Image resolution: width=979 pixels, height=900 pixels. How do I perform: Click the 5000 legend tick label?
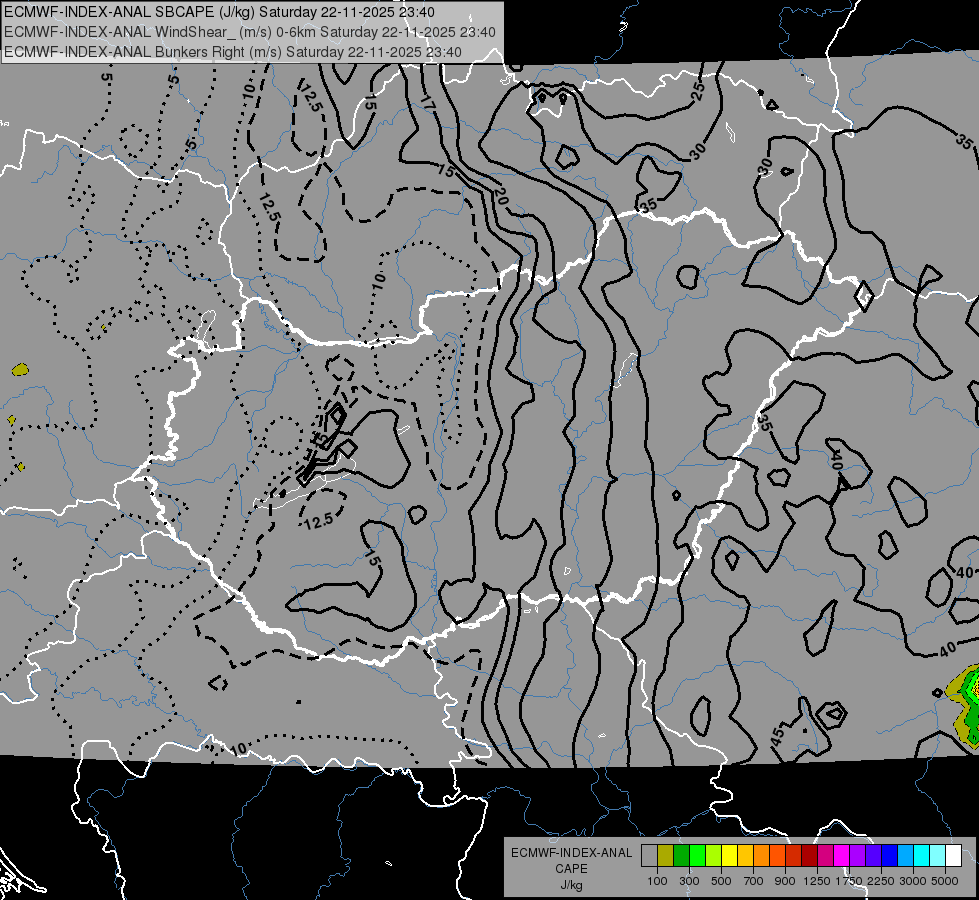point(945,881)
